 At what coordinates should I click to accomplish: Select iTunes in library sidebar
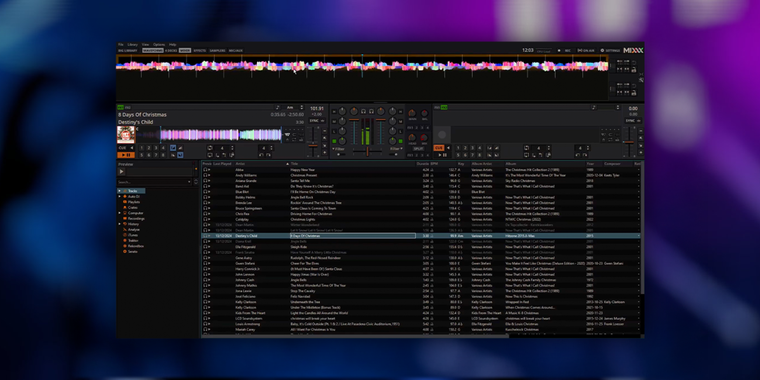(x=133, y=235)
